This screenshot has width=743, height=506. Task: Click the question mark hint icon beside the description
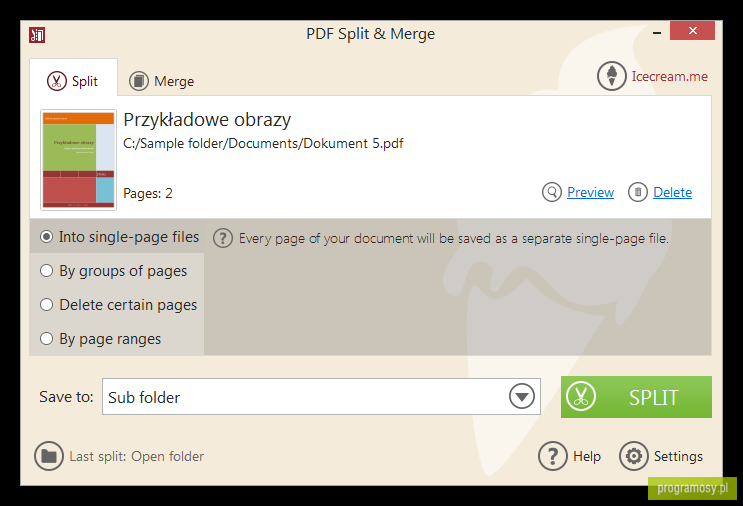tap(223, 238)
